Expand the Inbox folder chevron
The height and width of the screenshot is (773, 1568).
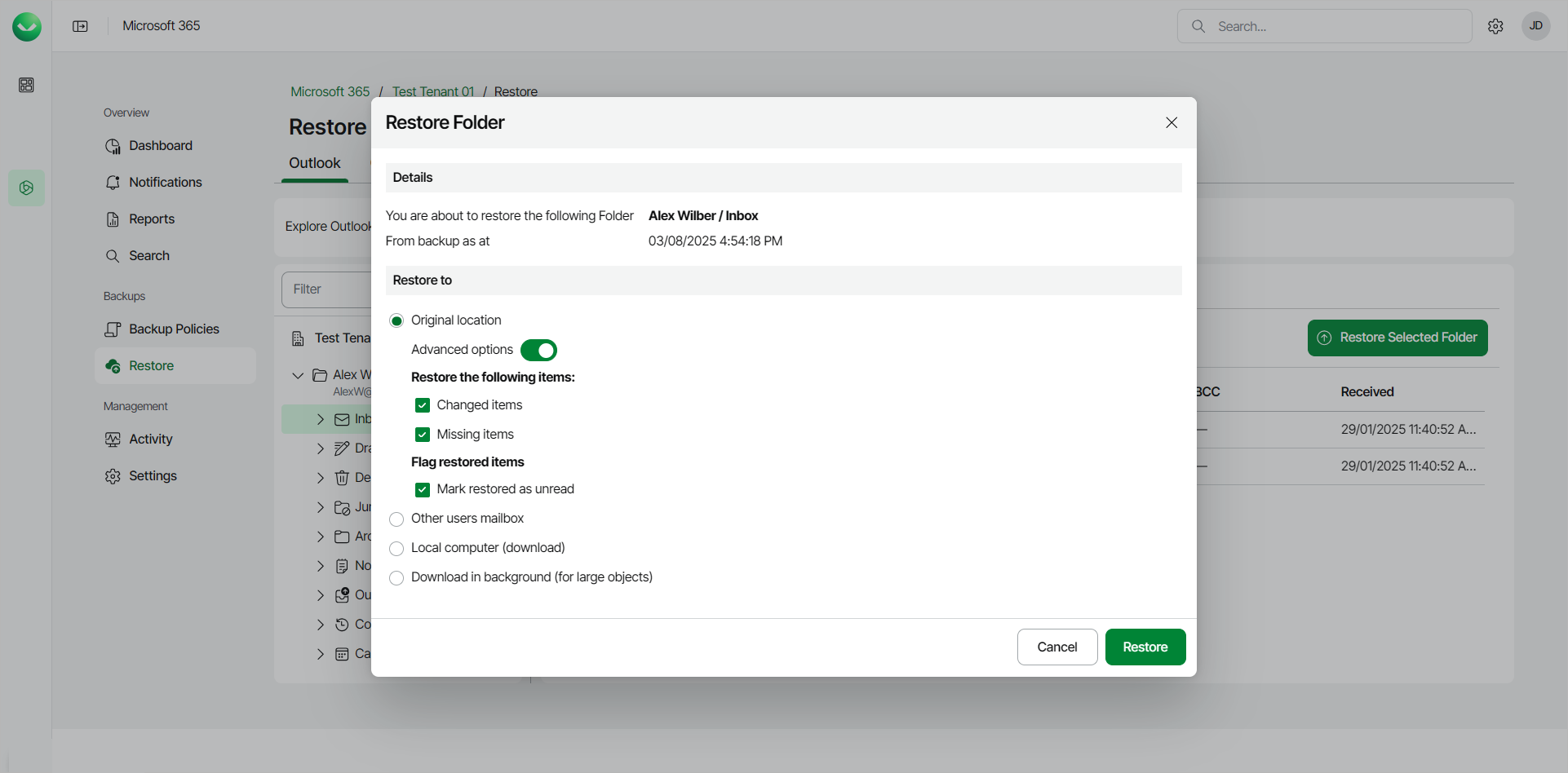pyautogui.click(x=321, y=420)
